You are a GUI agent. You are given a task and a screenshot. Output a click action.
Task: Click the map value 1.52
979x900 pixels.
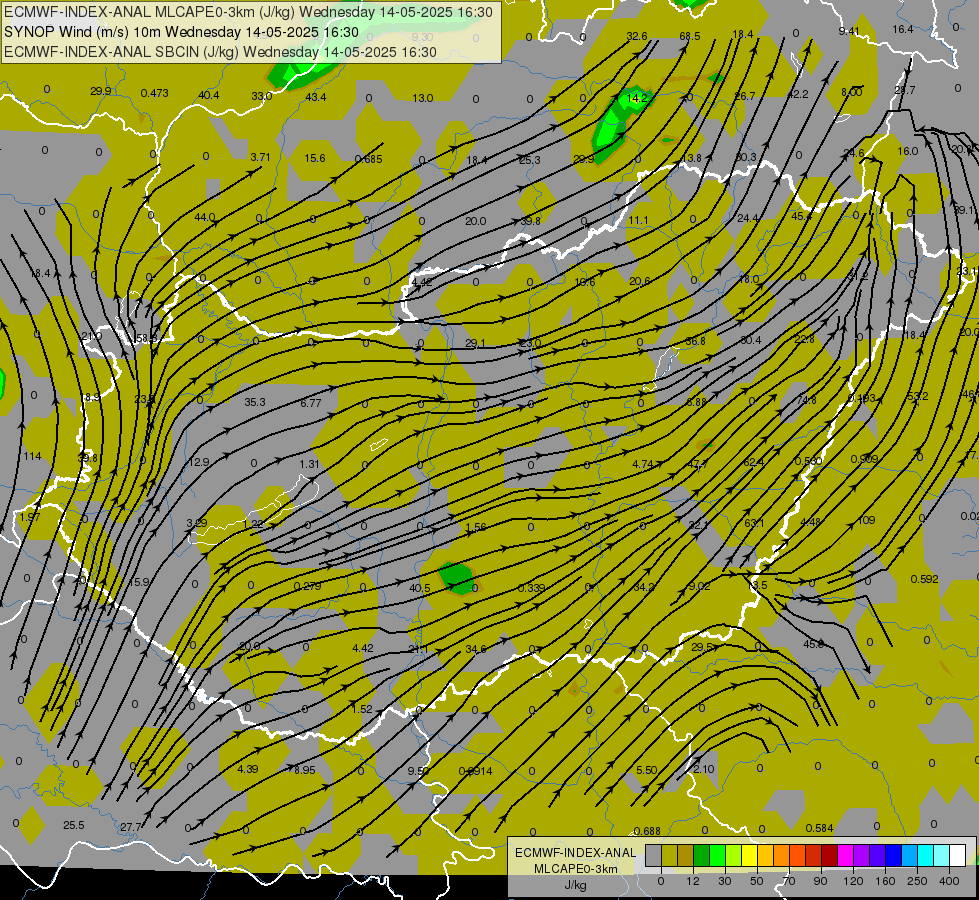click(x=362, y=709)
